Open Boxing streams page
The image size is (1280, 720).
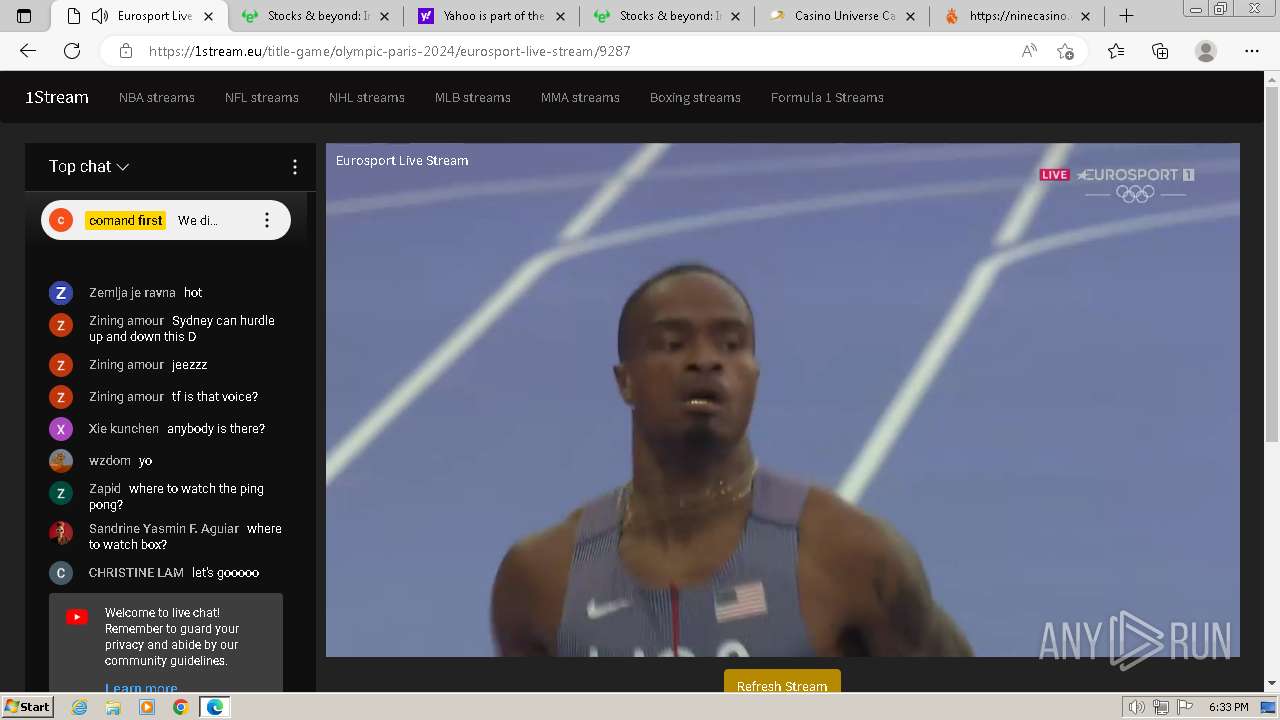[695, 97]
